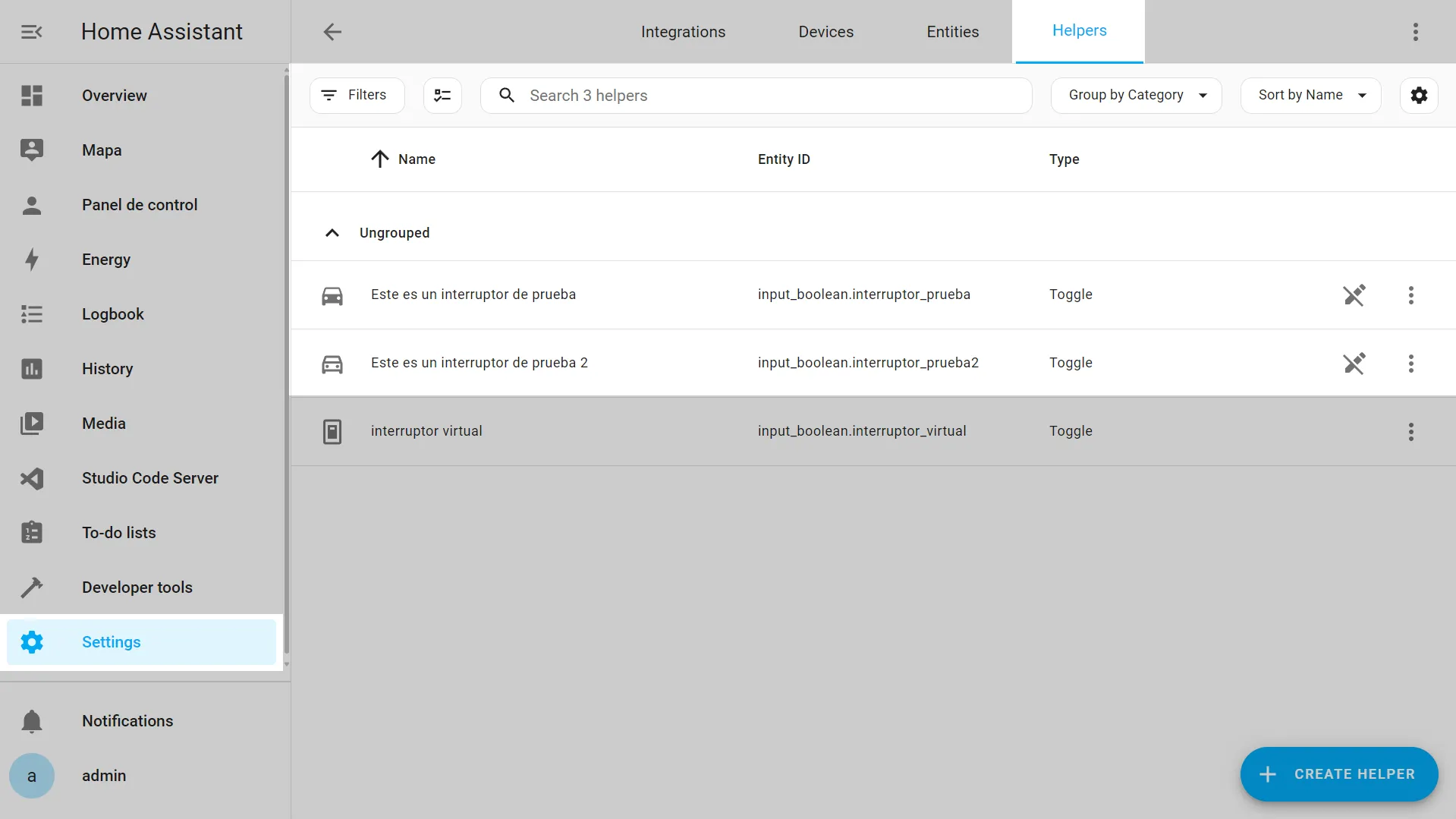
Task: Click search magnifier icon
Action: tap(507, 96)
